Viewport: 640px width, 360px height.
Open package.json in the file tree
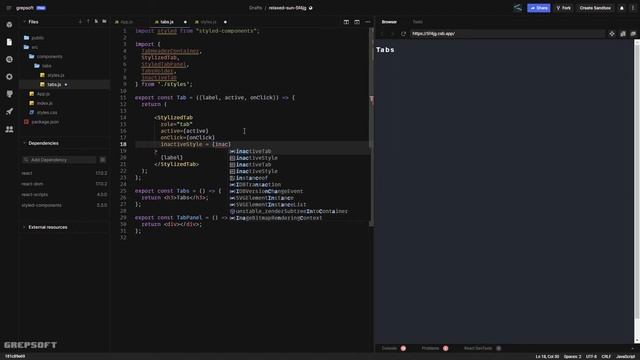(42, 122)
